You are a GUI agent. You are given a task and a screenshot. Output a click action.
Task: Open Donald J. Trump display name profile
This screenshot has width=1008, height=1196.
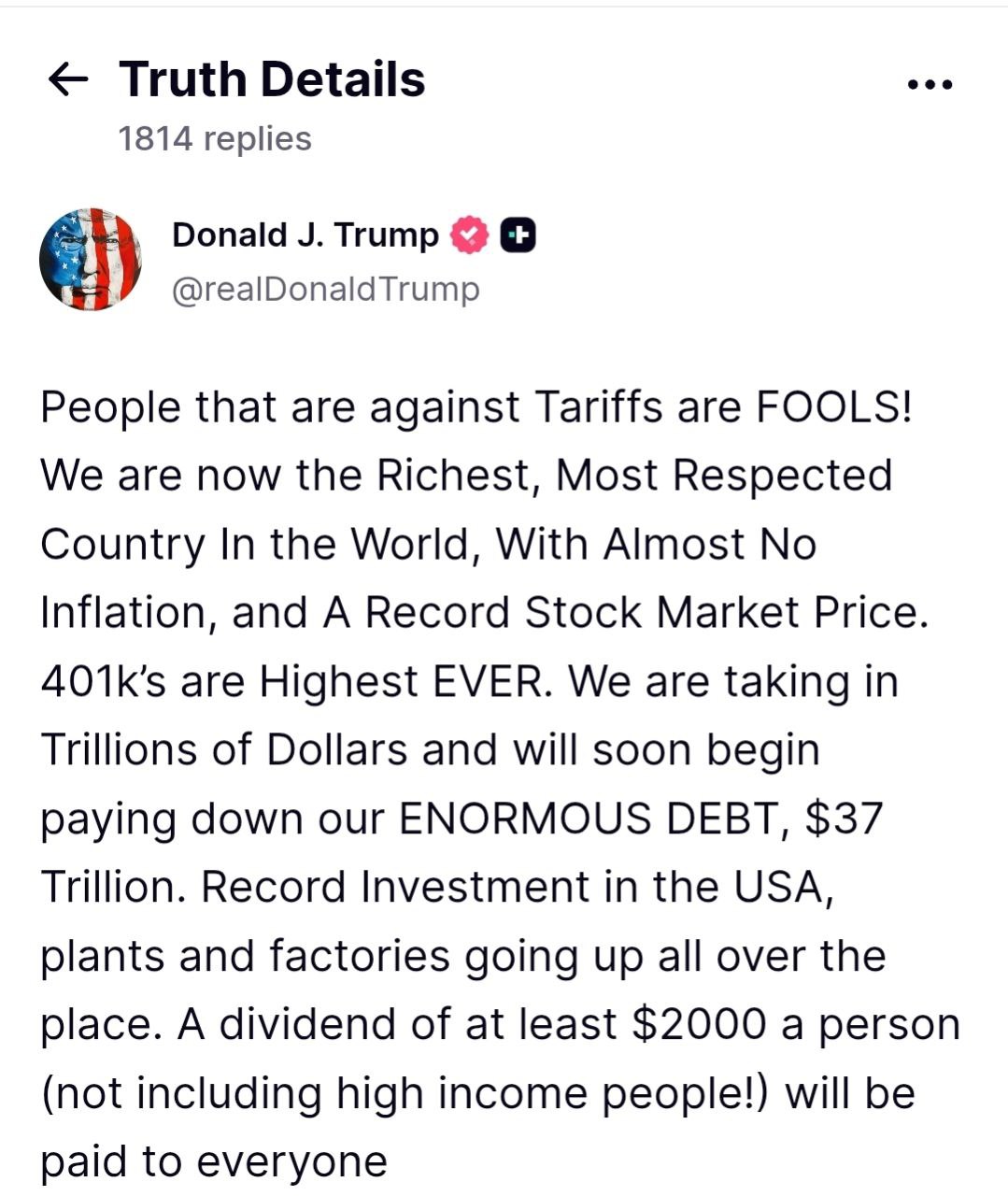305,235
